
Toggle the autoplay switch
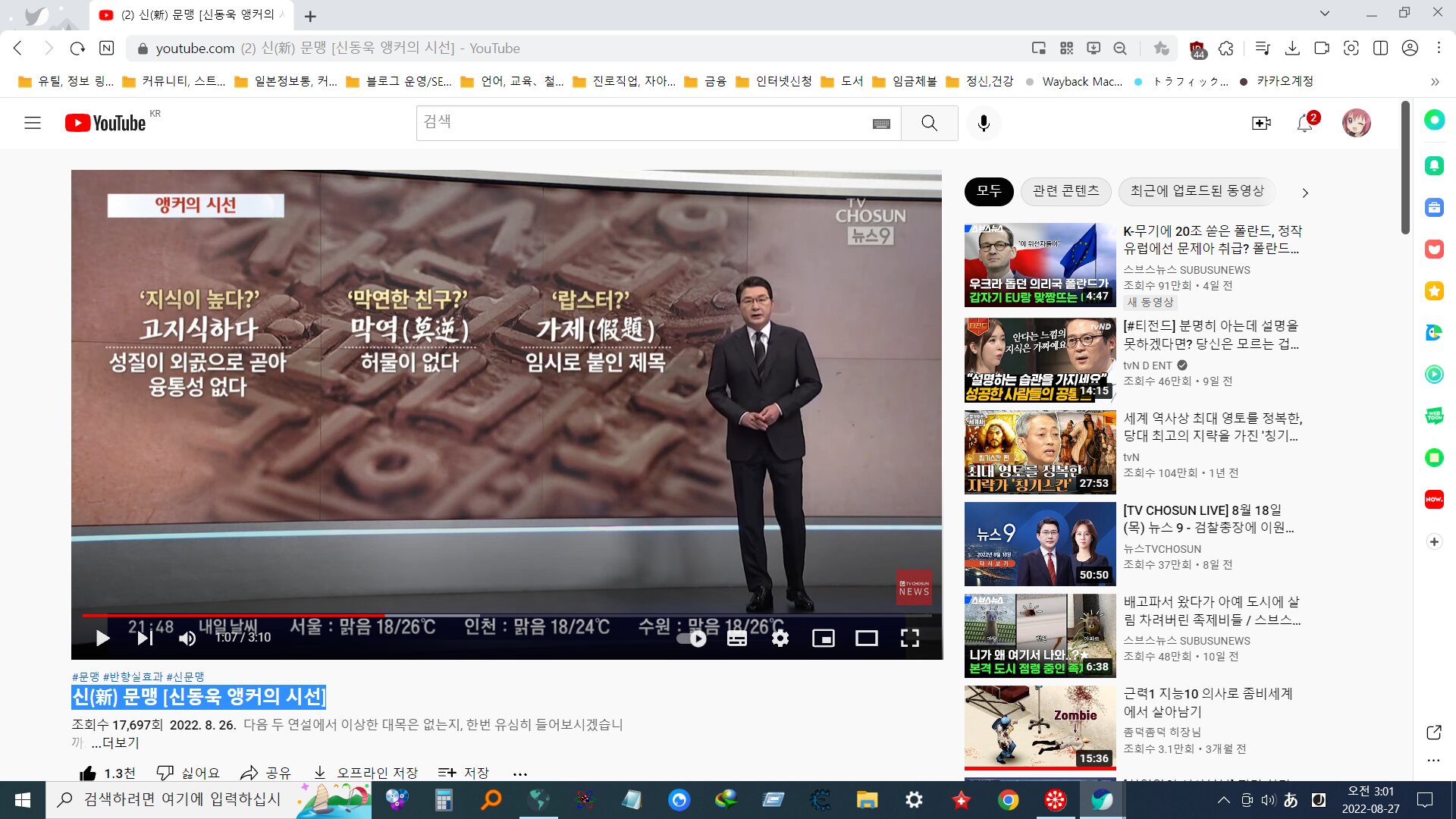692,639
